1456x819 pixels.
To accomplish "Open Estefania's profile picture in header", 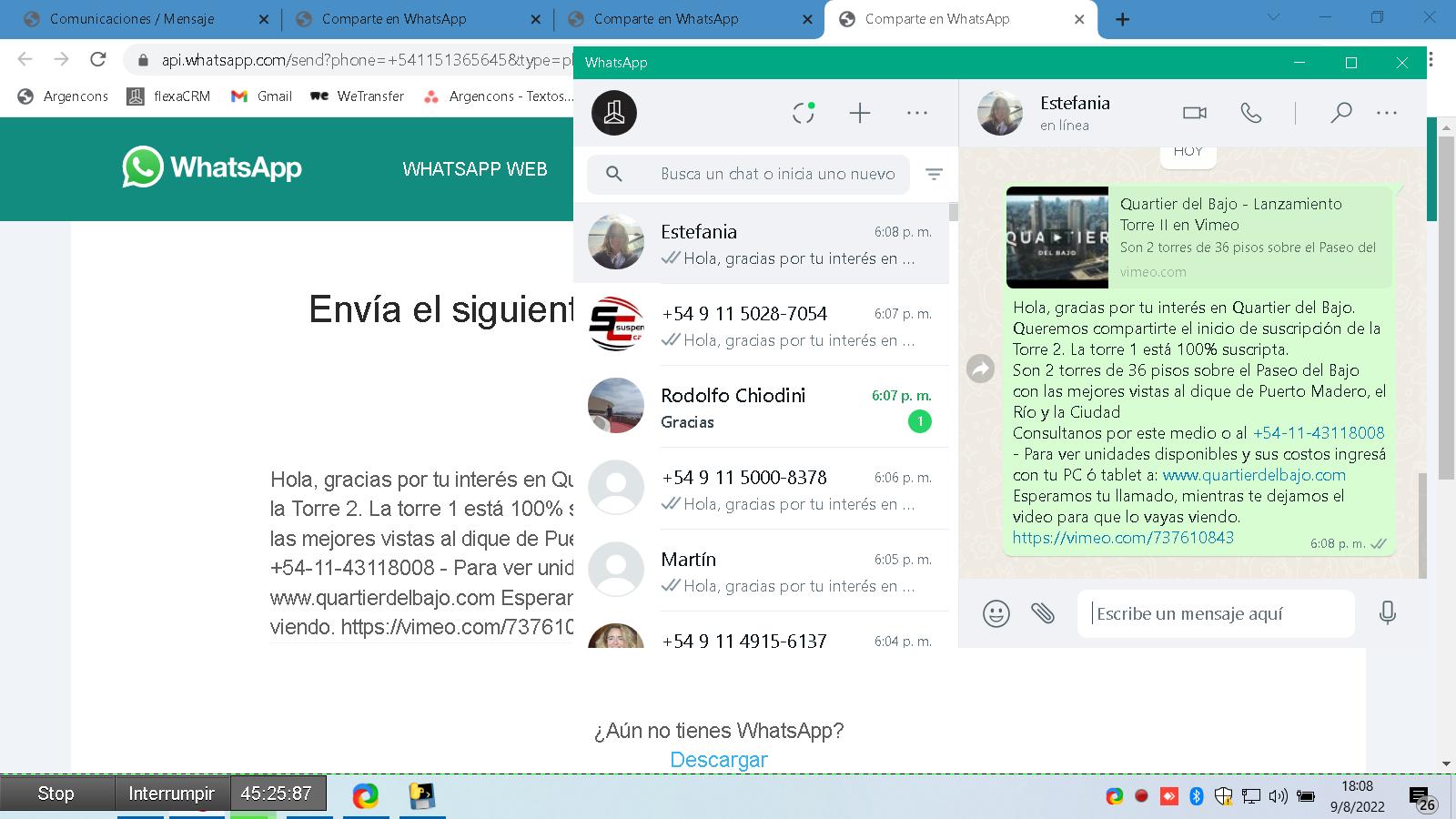I will (1000, 113).
